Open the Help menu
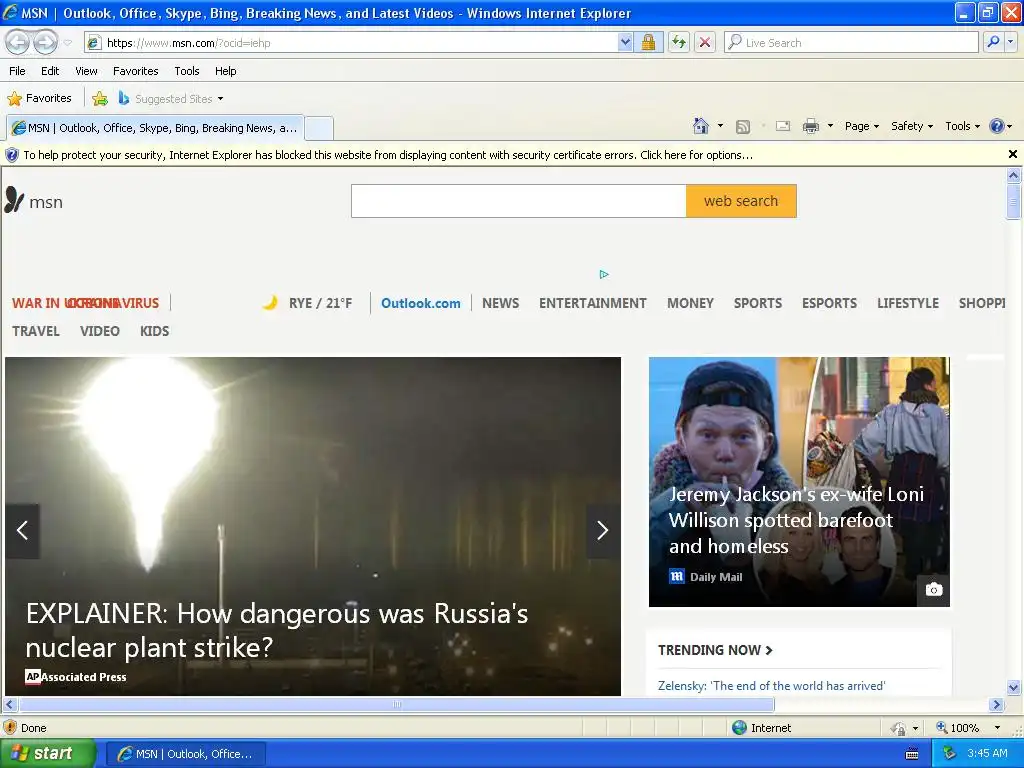Image resolution: width=1024 pixels, height=768 pixels. [x=225, y=71]
